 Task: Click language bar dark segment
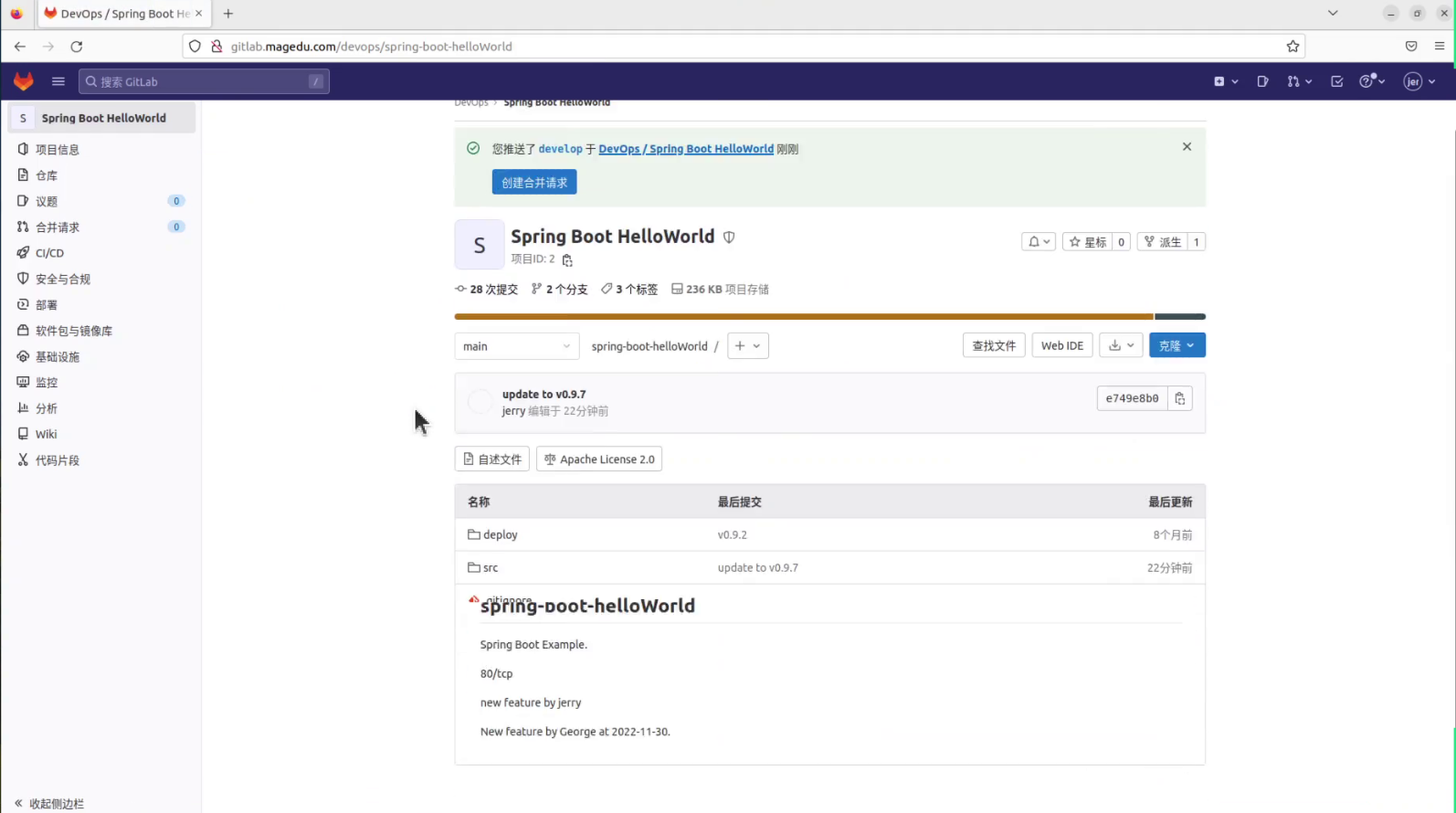pyautogui.click(x=1180, y=317)
